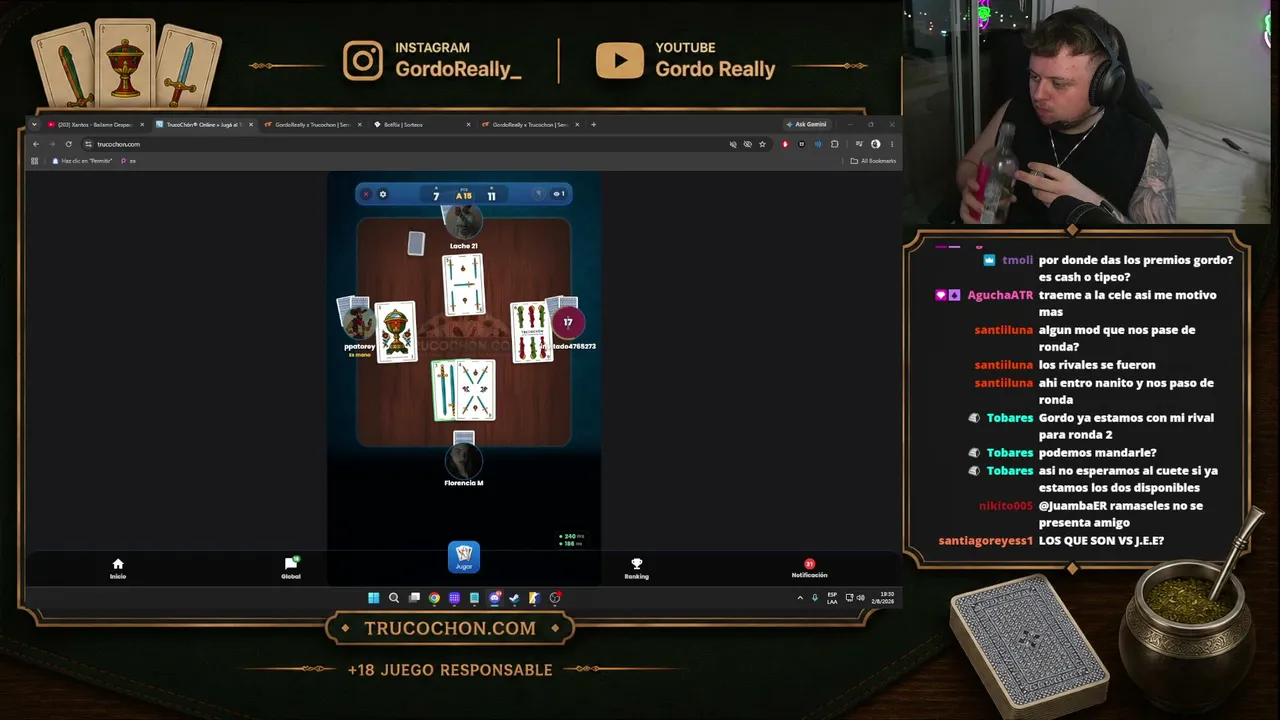This screenshot has width=1280, height=720.
Task: Switch to the TrucoChon Online tab
Action: click(205, 125)
